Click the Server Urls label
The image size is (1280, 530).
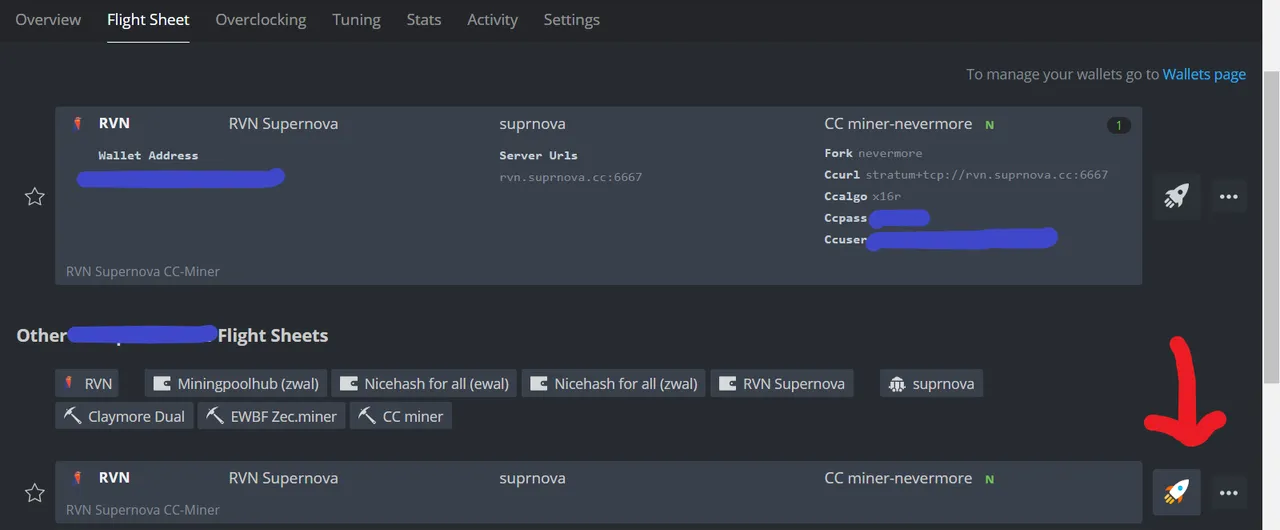pyautogui.click(x=538, y=155)
